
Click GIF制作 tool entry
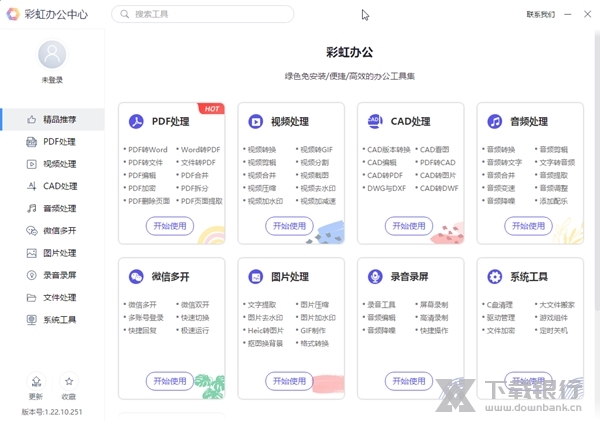pyautogui.click(x=313, y=330)
